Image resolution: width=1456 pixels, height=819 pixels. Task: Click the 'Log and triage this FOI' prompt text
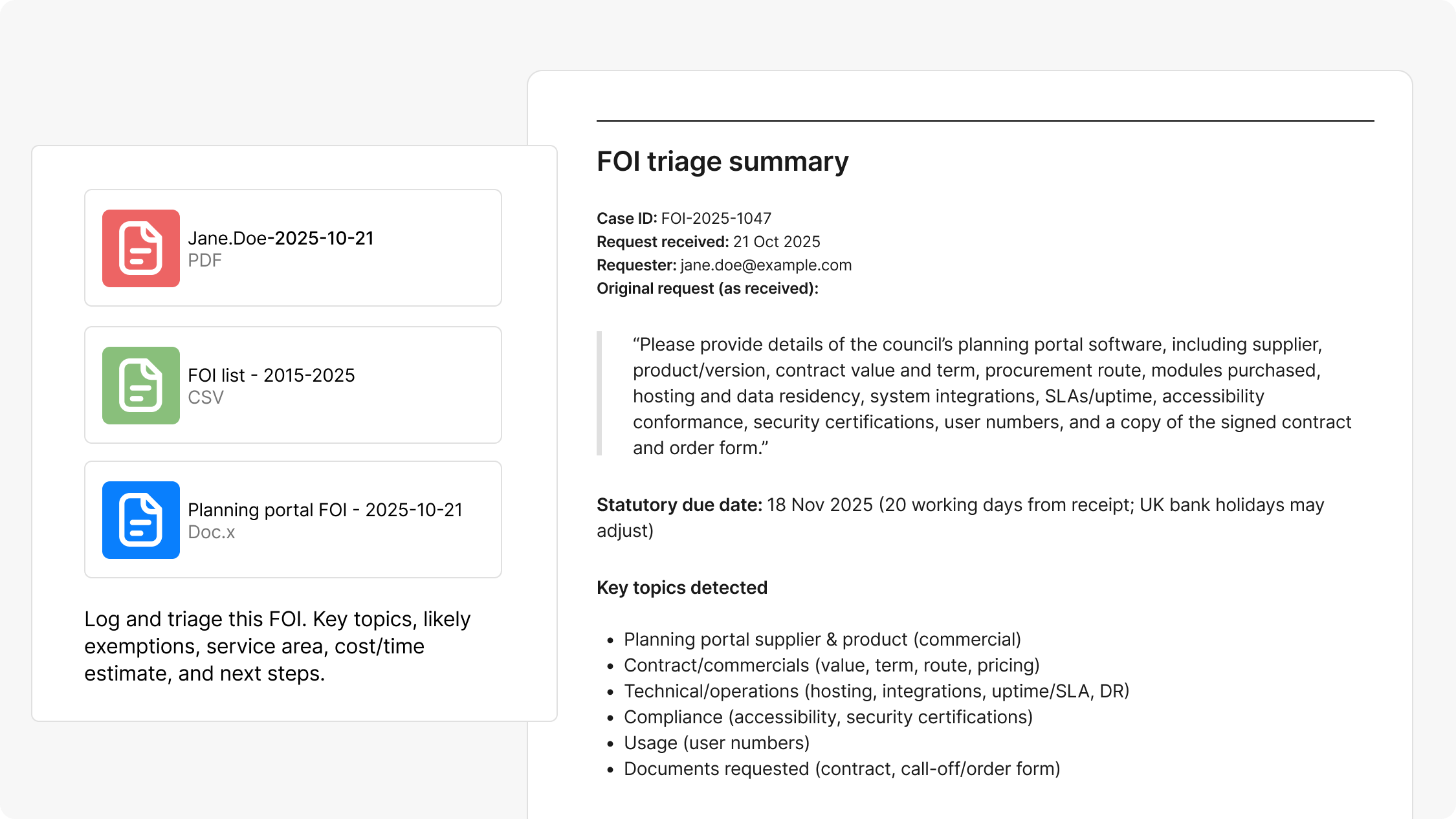click(x=277, y=646)
